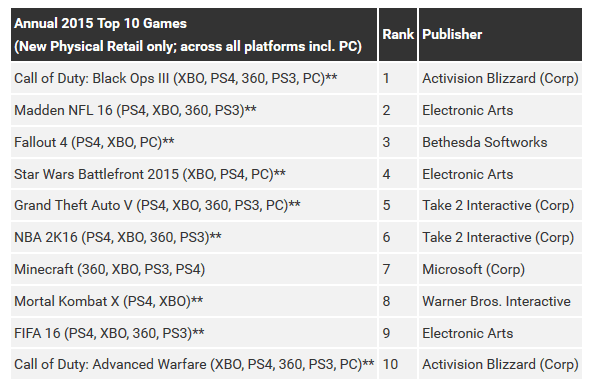Click the Warner Bros. Interactive publisher cell
This screenshot has height=392, width=594.
point(500,301)
